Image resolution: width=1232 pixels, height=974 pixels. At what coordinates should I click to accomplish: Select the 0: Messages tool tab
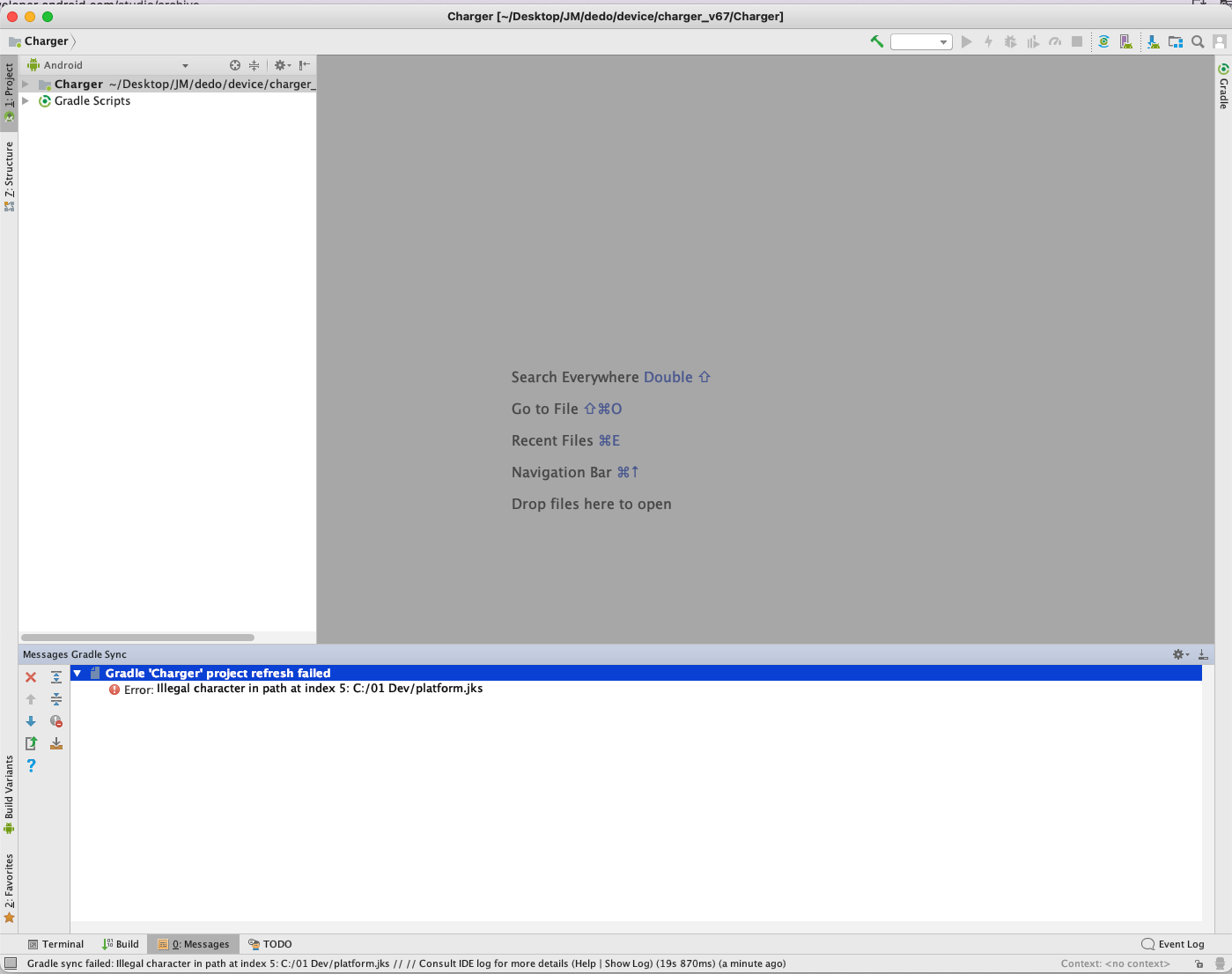pyautogui.click(x=194, y=944)
